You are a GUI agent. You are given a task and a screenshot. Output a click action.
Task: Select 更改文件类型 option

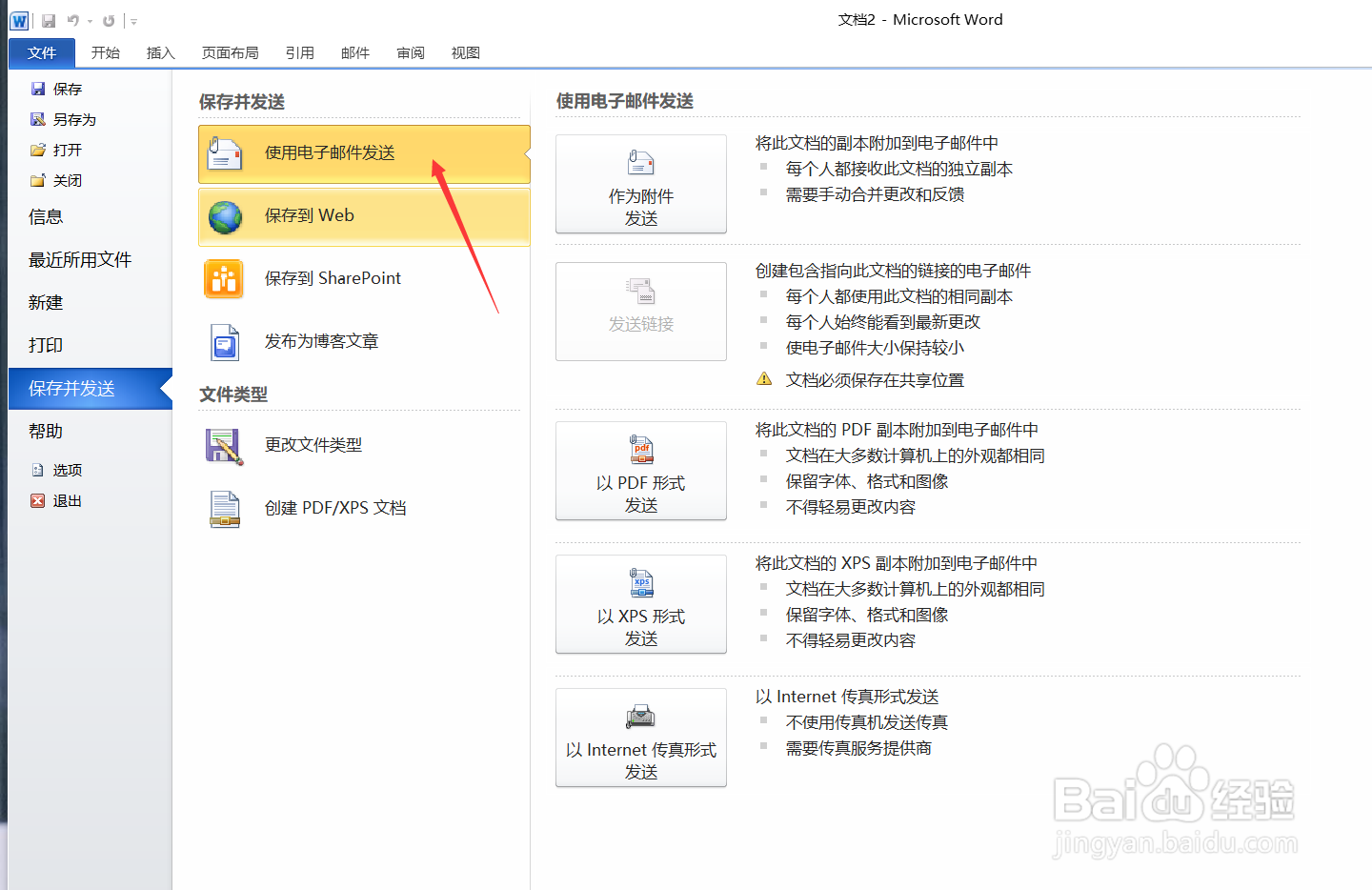click(364, 446)
